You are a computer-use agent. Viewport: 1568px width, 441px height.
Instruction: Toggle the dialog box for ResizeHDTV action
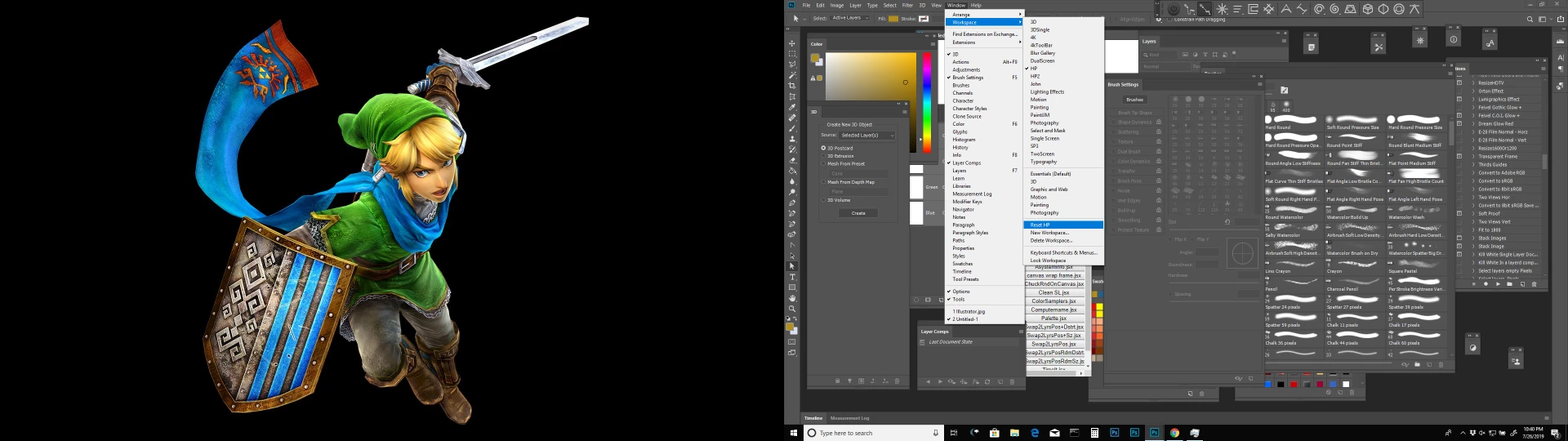click(1459, 82)
